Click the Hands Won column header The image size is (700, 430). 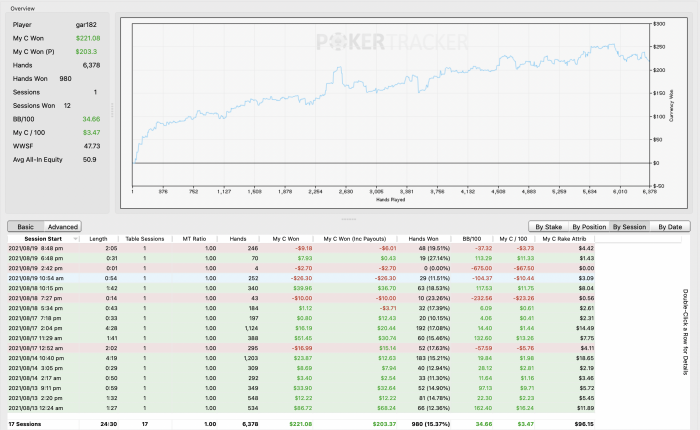click(x=423, y=239)
